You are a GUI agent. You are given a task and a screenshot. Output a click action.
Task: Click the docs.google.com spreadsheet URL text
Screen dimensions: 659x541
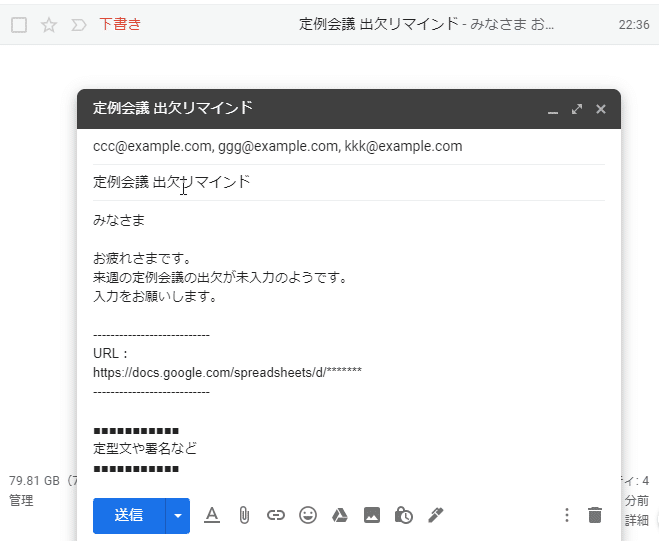tap(227, 372)
